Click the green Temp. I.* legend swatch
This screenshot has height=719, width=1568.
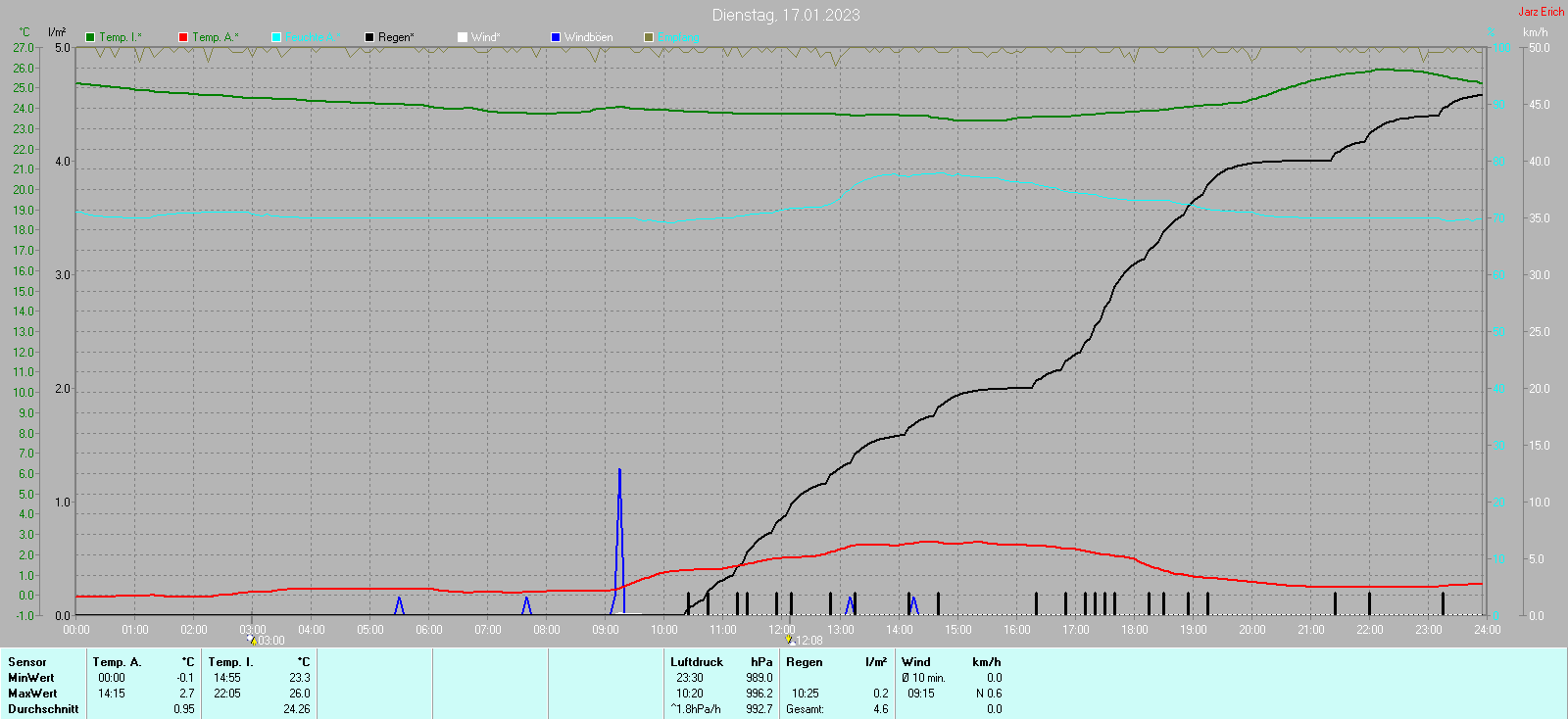(x=90, y=37)
